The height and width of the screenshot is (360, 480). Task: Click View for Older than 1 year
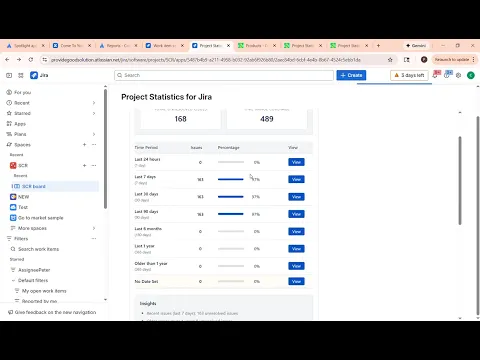296,266
